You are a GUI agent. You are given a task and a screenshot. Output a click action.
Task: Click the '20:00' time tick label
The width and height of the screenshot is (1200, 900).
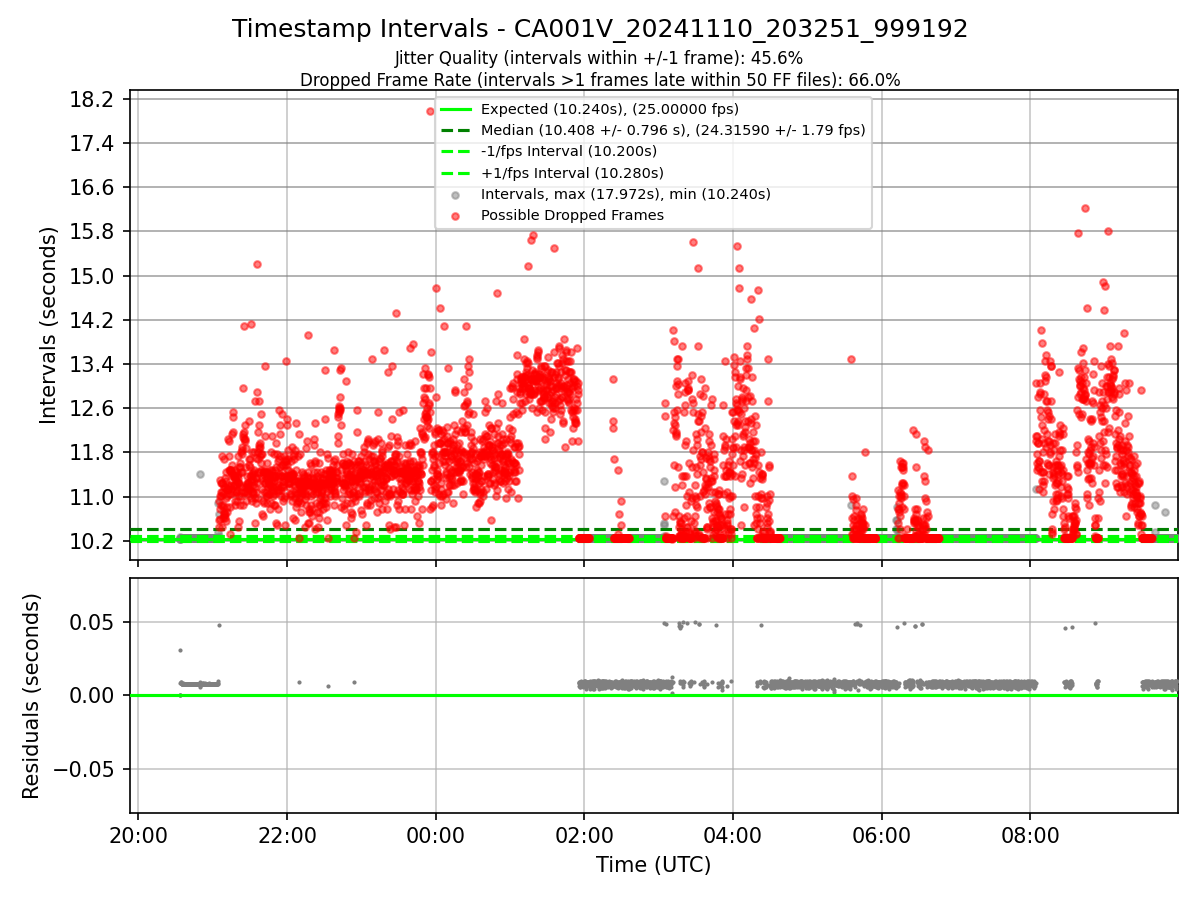click(x=138, y=834)
